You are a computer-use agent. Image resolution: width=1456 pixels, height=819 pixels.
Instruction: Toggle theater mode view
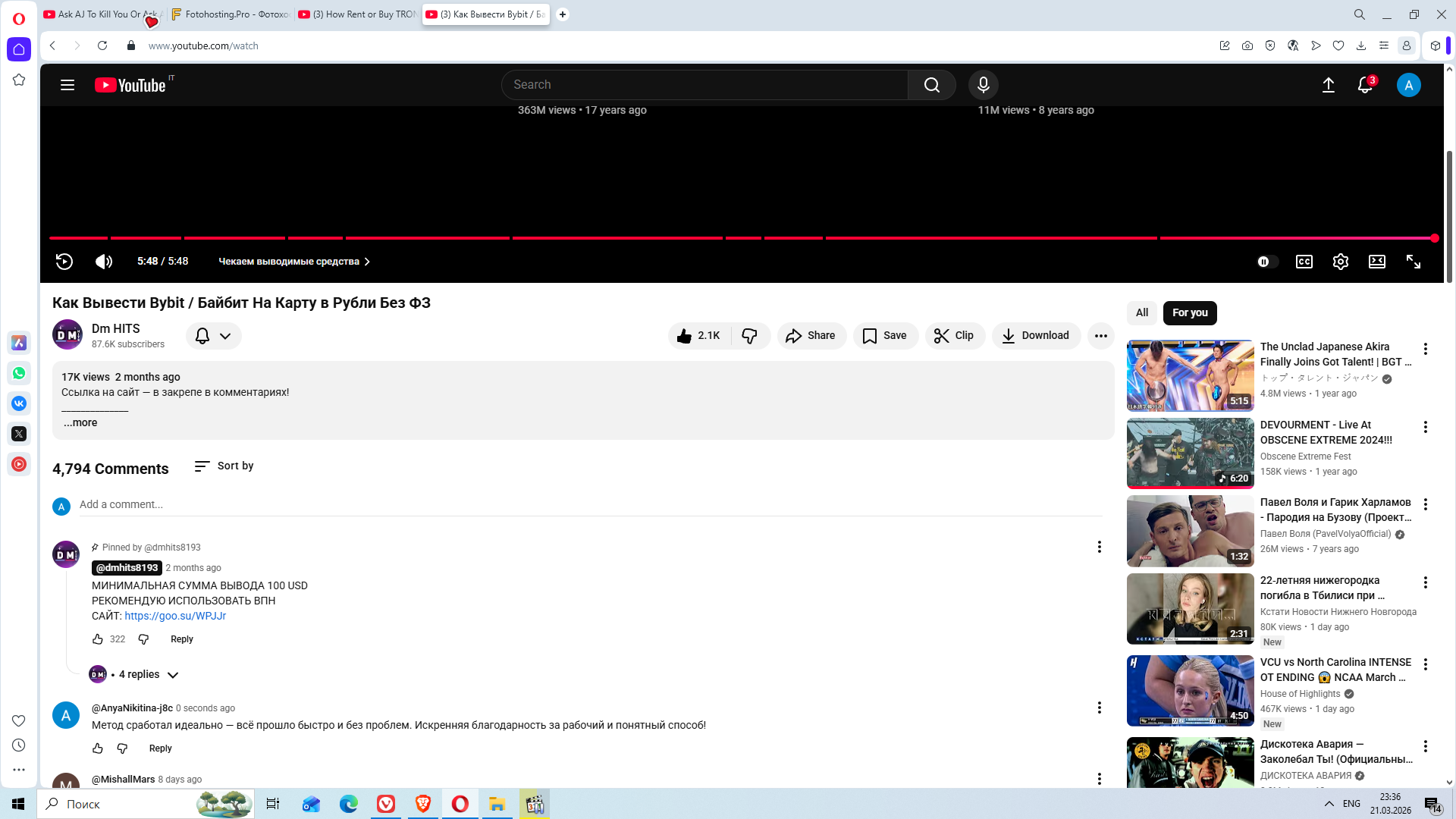tap(1376, 262)
